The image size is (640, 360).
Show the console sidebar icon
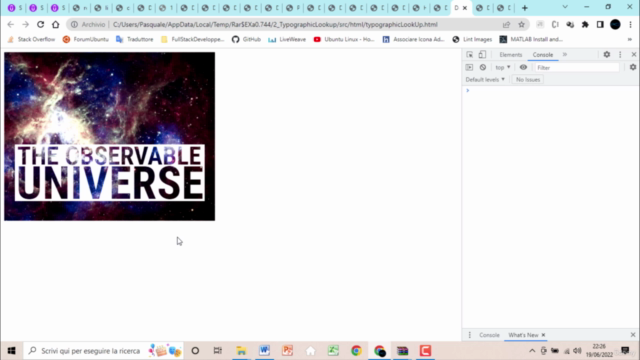coord(469,67)
